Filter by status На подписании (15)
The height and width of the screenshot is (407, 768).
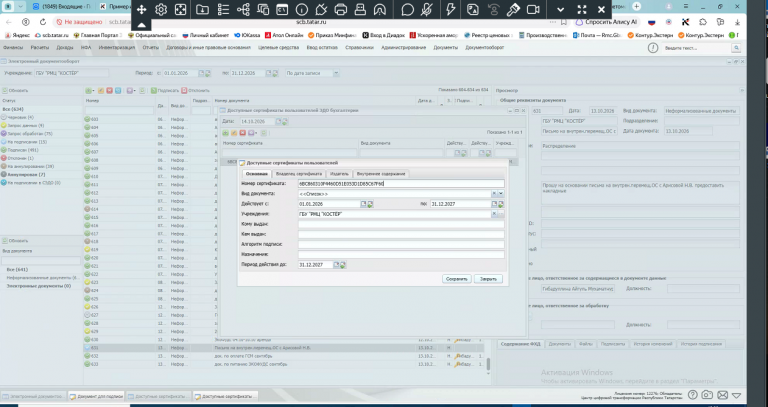pos(24,142)
